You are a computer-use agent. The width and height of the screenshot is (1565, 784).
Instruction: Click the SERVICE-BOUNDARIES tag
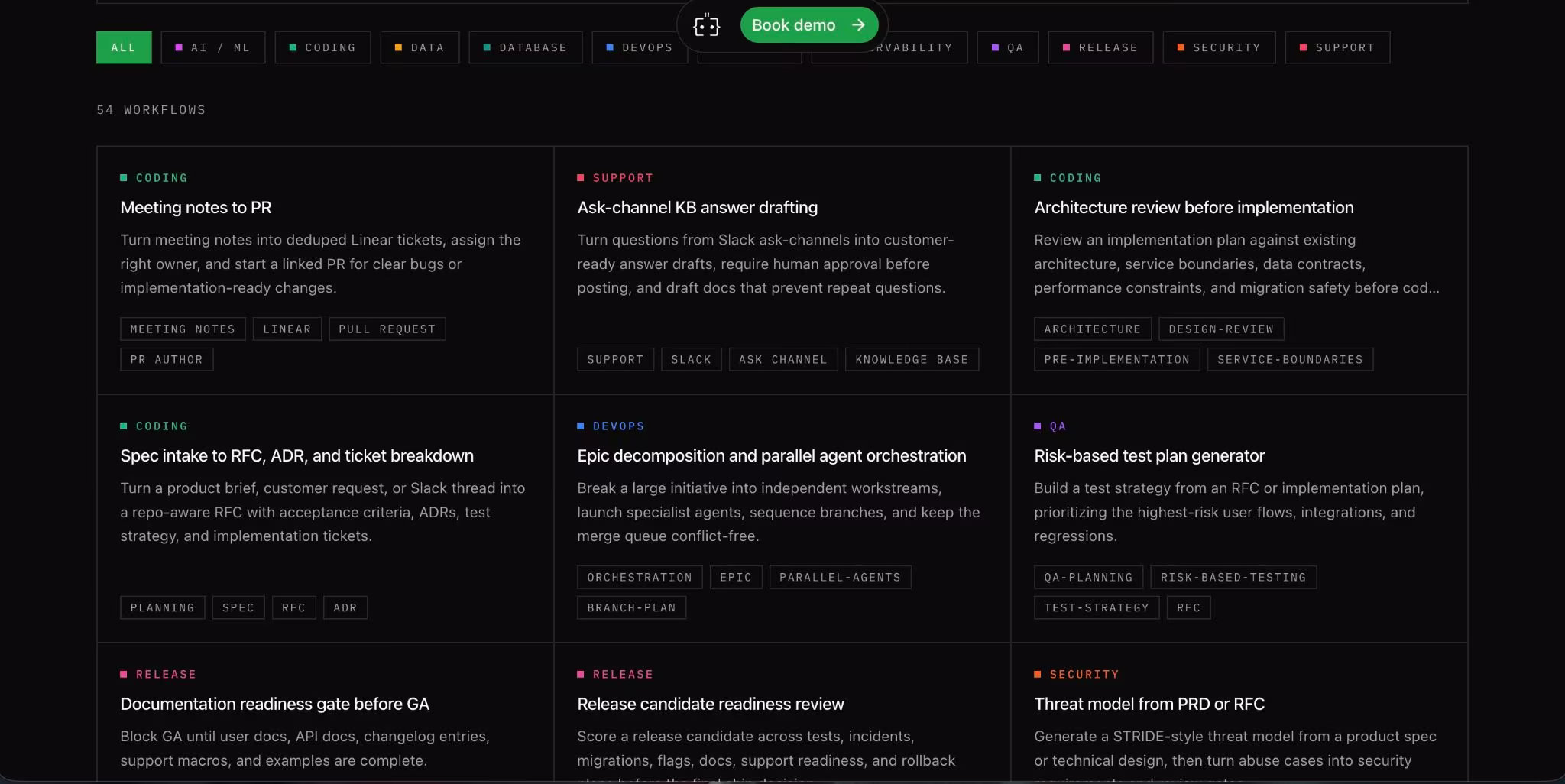point(1290,360)
